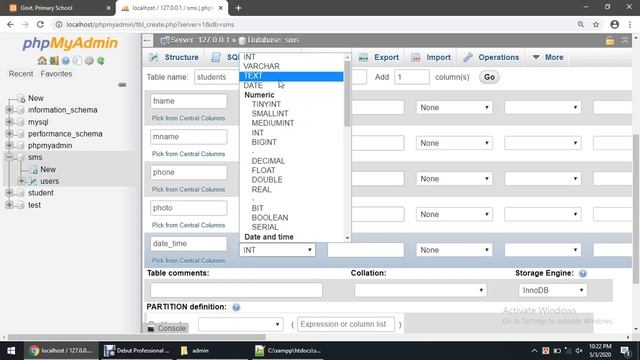Screen dimensions: 640x360
Task: Open the Windows Start button
Action: click(11, 351)
